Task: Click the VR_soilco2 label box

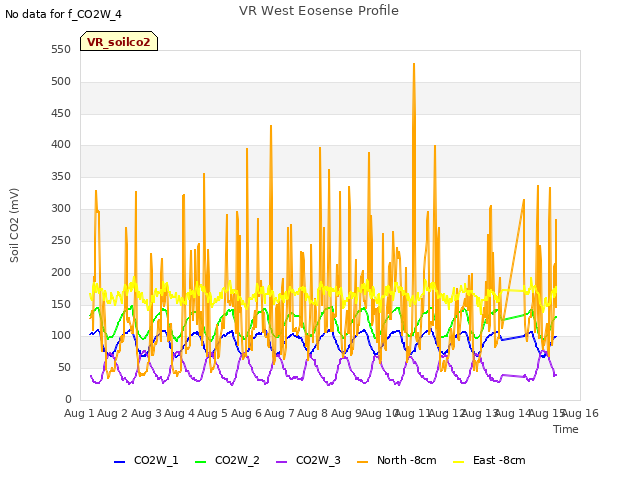Action: [x=119, y=41]
